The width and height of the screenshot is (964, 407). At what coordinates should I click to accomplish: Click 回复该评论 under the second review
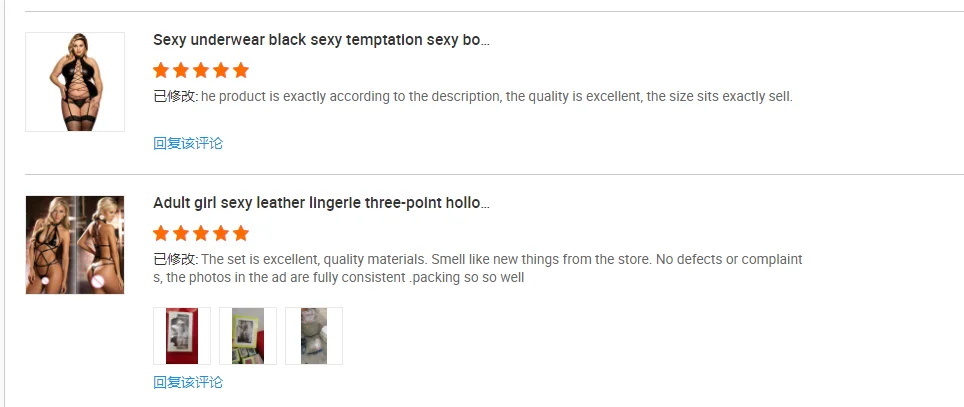(x=188, y=382)
